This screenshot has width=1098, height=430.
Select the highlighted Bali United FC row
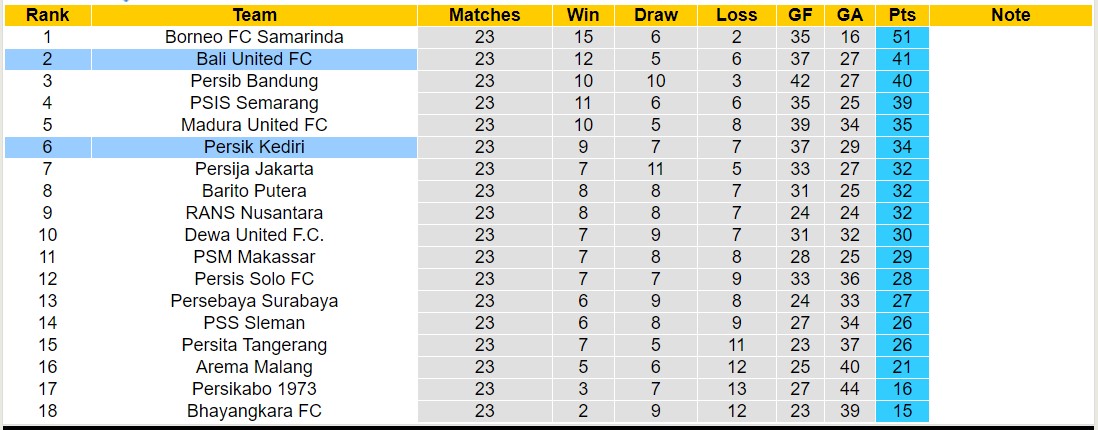tap(254, 59)
